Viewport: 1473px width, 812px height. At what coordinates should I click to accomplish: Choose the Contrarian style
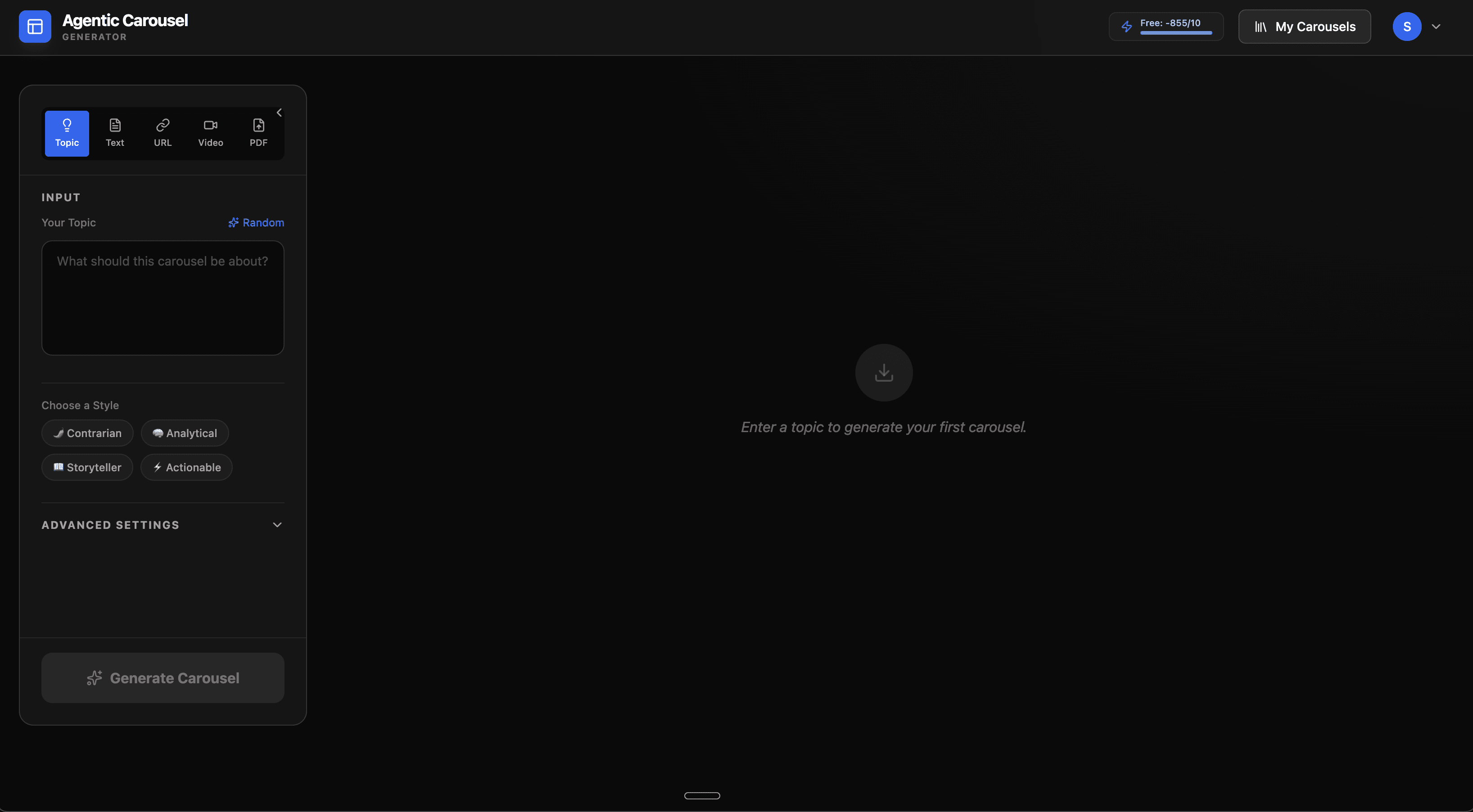(x=87, y=433)
